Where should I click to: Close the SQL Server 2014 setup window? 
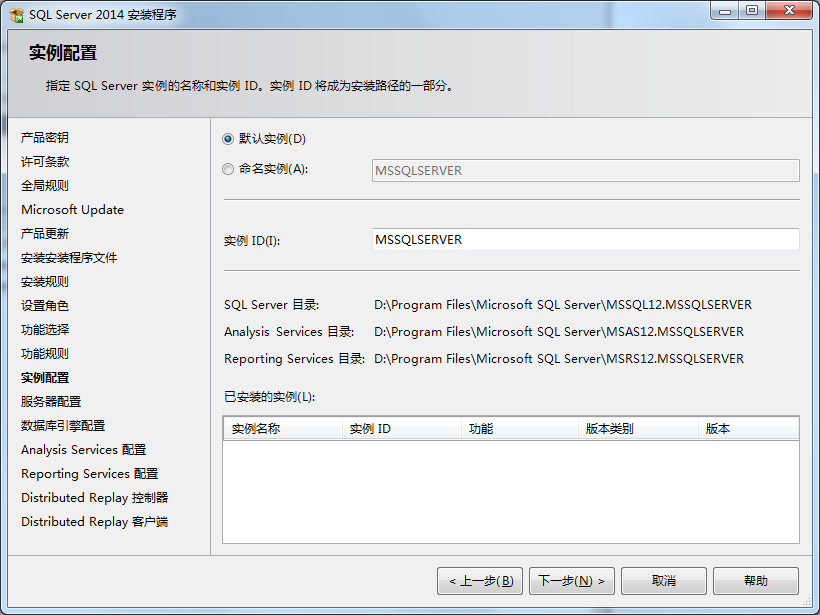(x=789, y=10)
